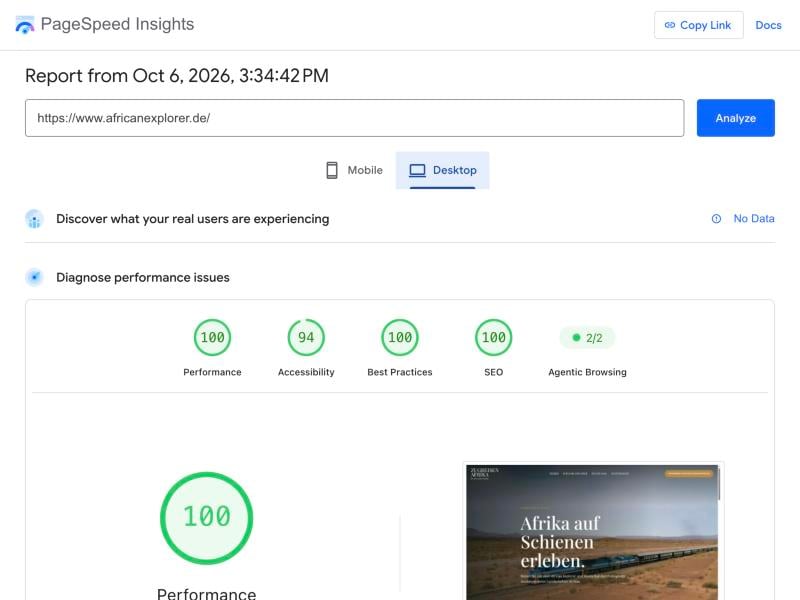Switch to the Mobile tab
This screenshot has height=600, width=800.
(x=354, y=170)
